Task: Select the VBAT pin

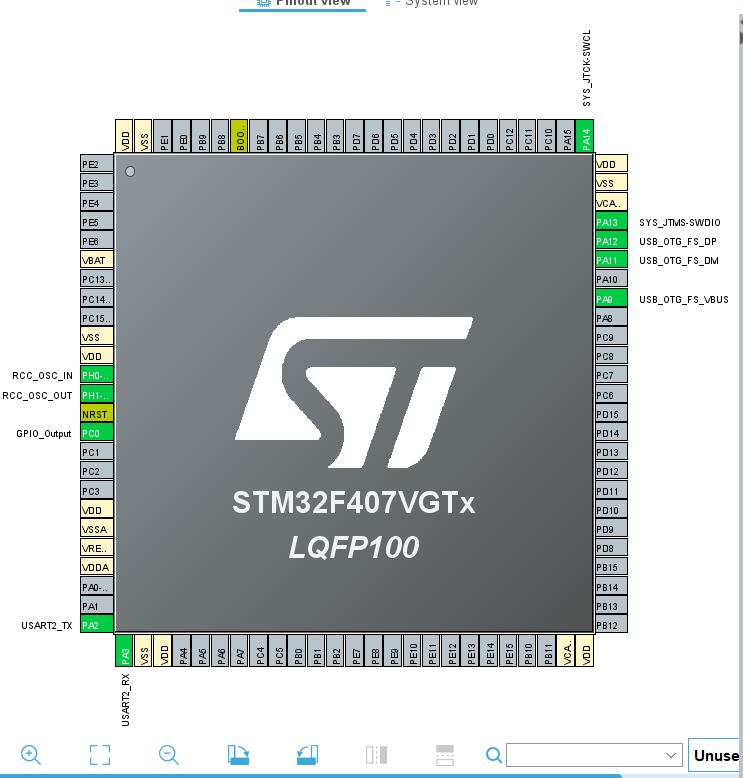Action: point(97,260)
